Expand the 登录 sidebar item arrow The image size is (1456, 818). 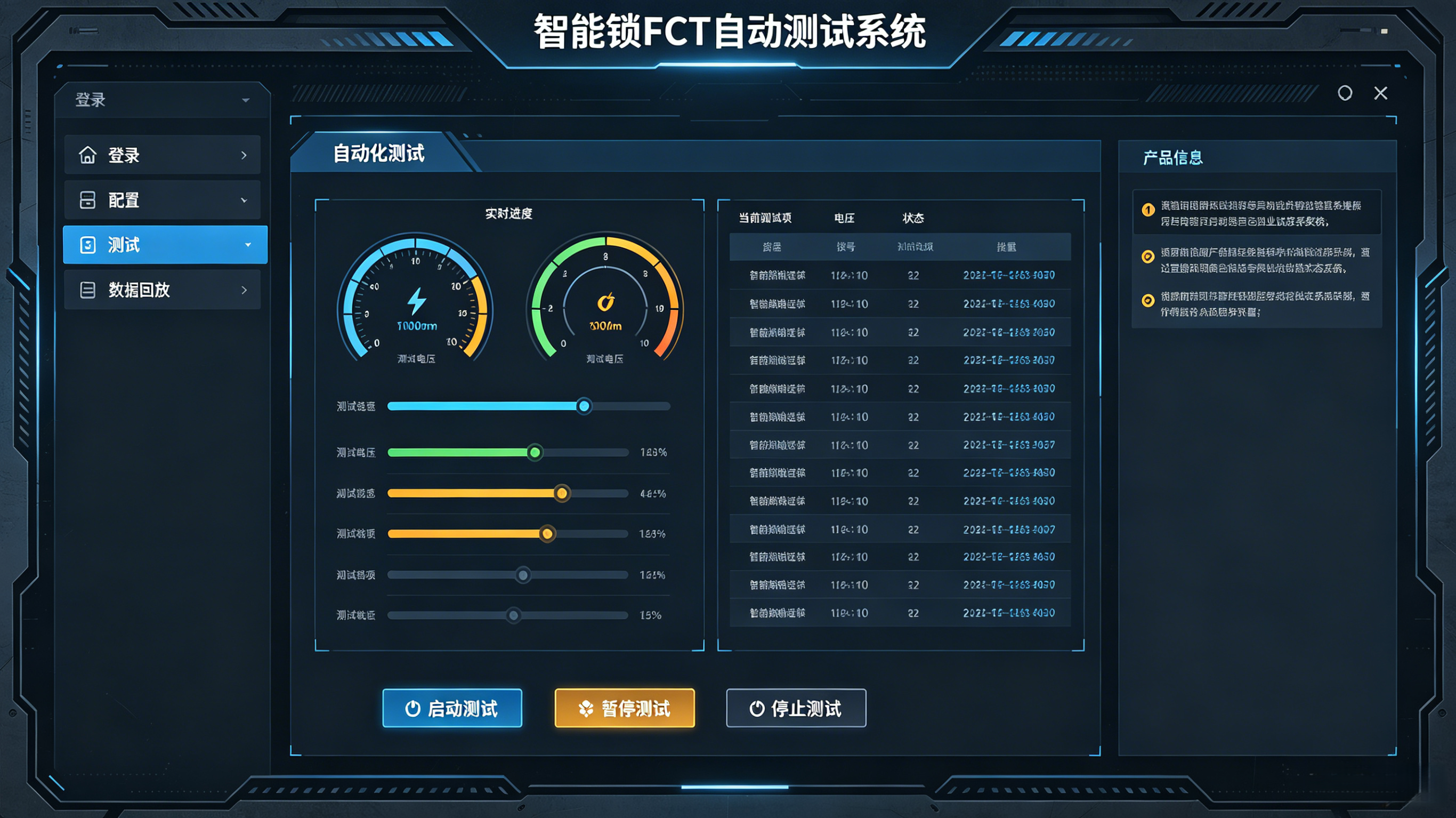(x=244, y=155)
